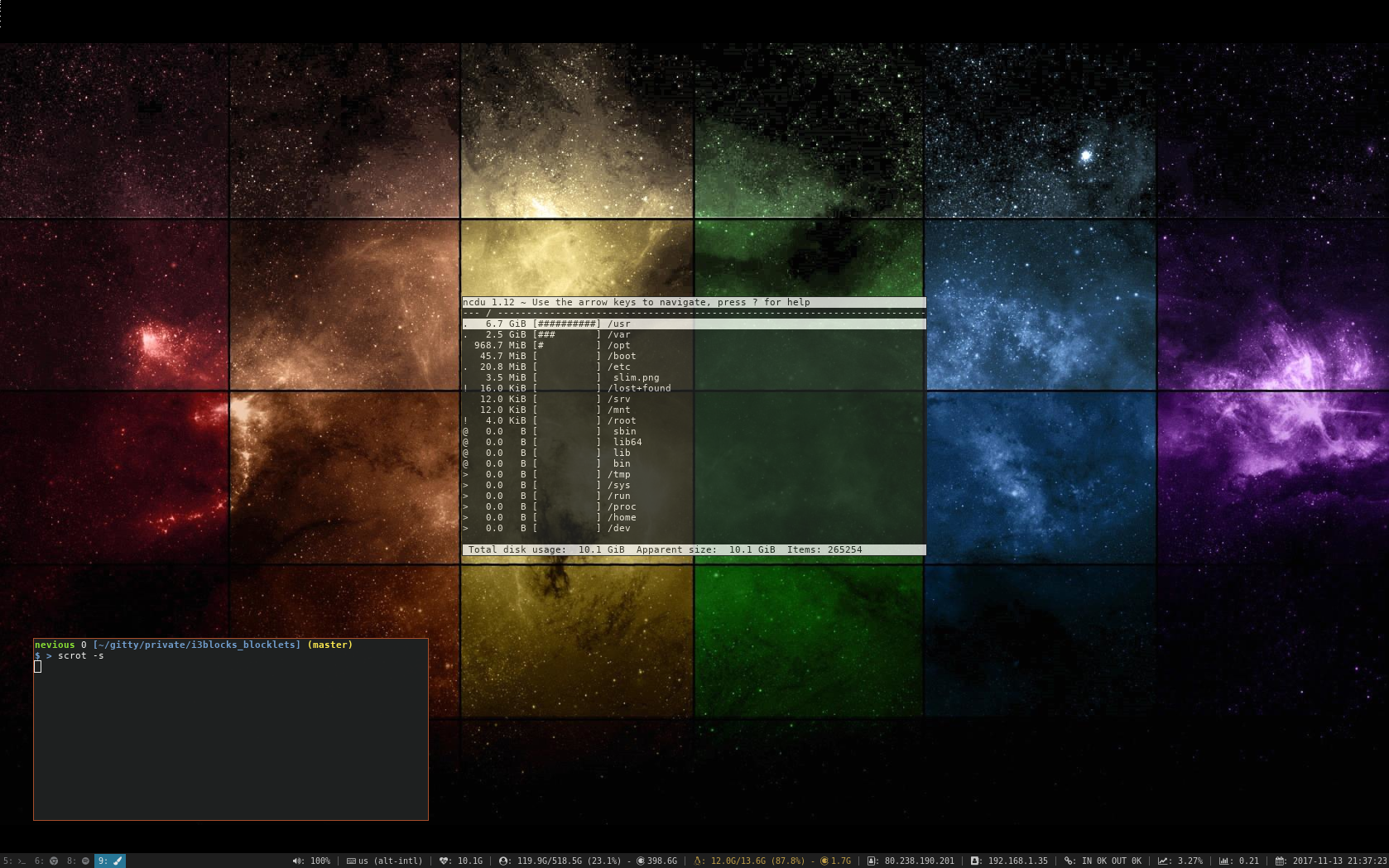This screenshot has width=1389, height=868.
Task: Open workspace 8 in the bar
Action: coord(78,861)
